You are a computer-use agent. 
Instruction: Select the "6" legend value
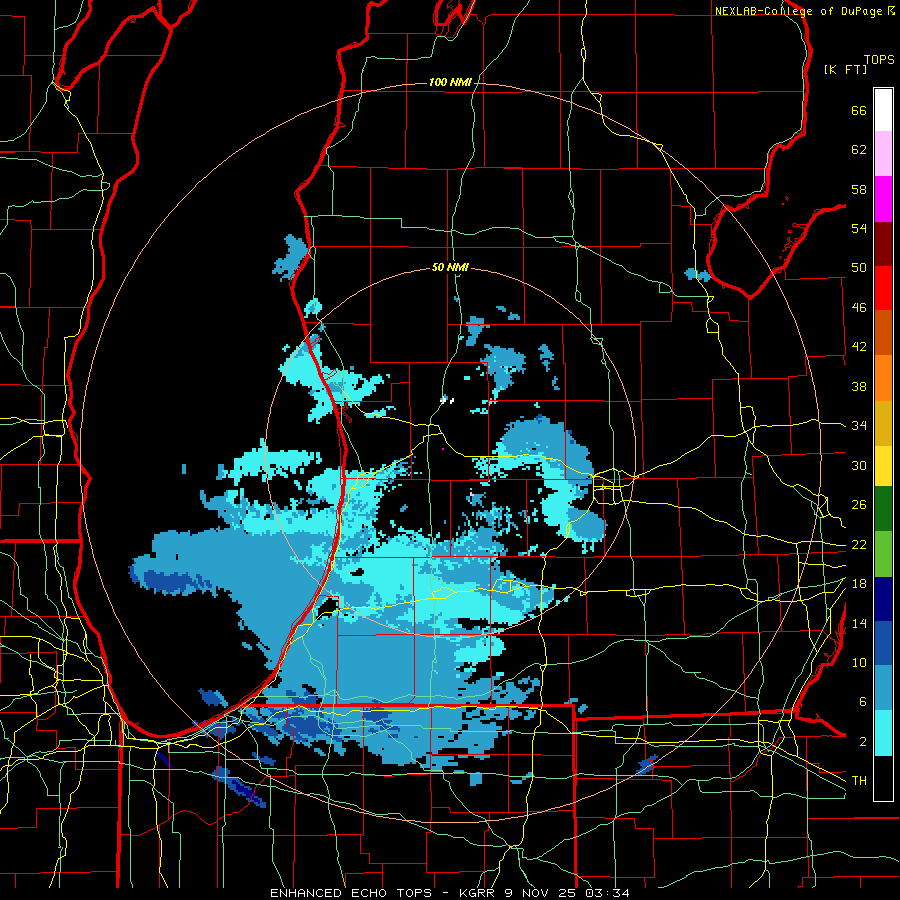[x=862, y=702]
